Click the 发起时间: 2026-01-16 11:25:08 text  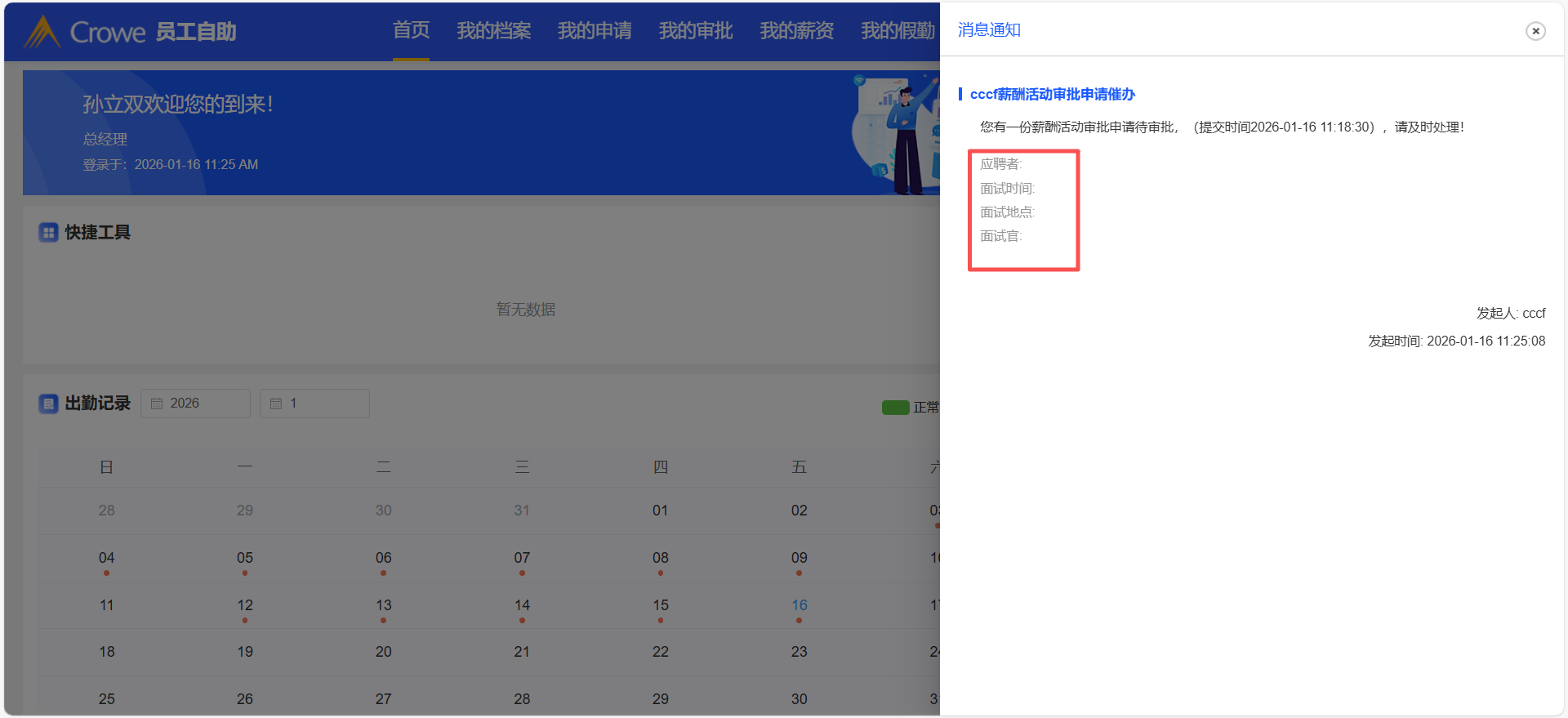[x=1457, y=341]
